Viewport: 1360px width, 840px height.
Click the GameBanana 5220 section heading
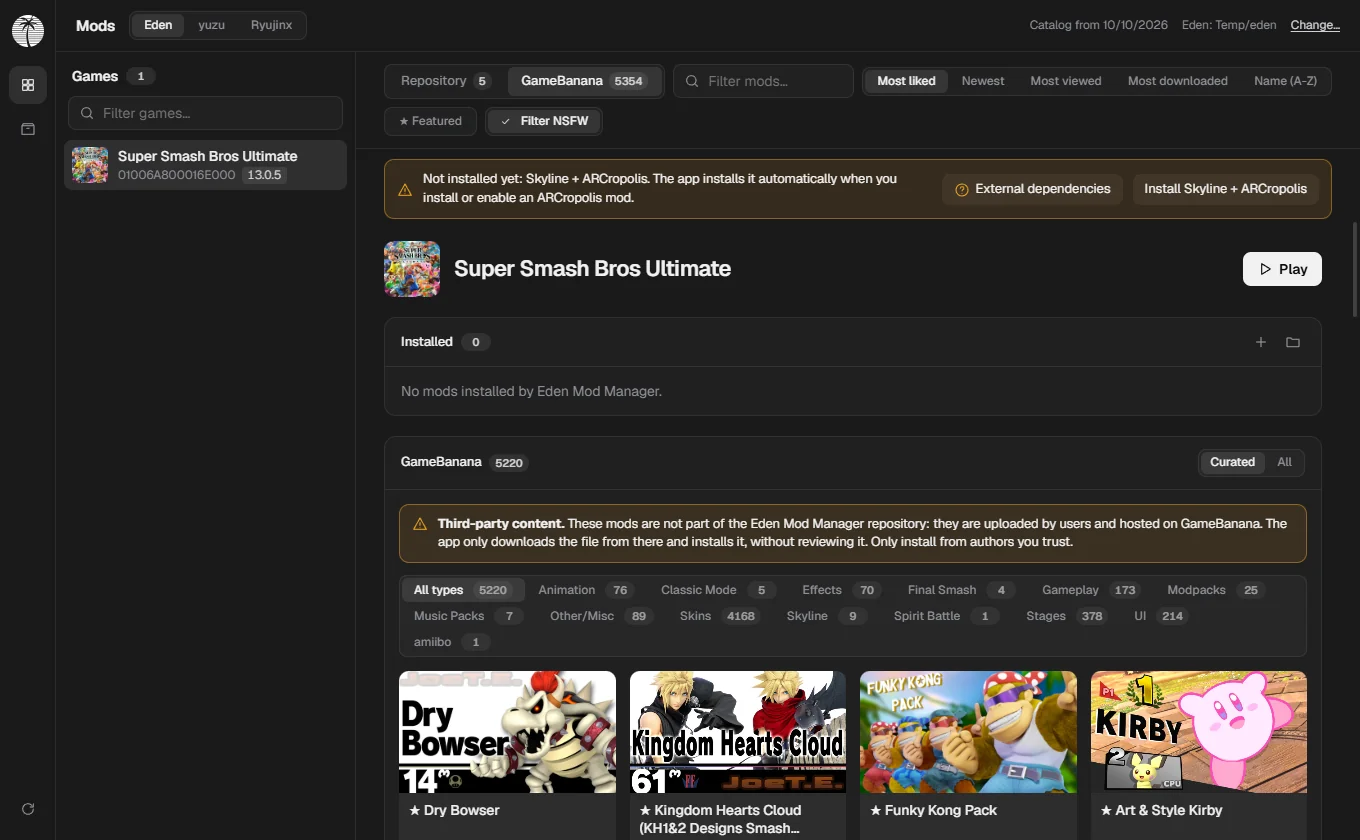465,462
